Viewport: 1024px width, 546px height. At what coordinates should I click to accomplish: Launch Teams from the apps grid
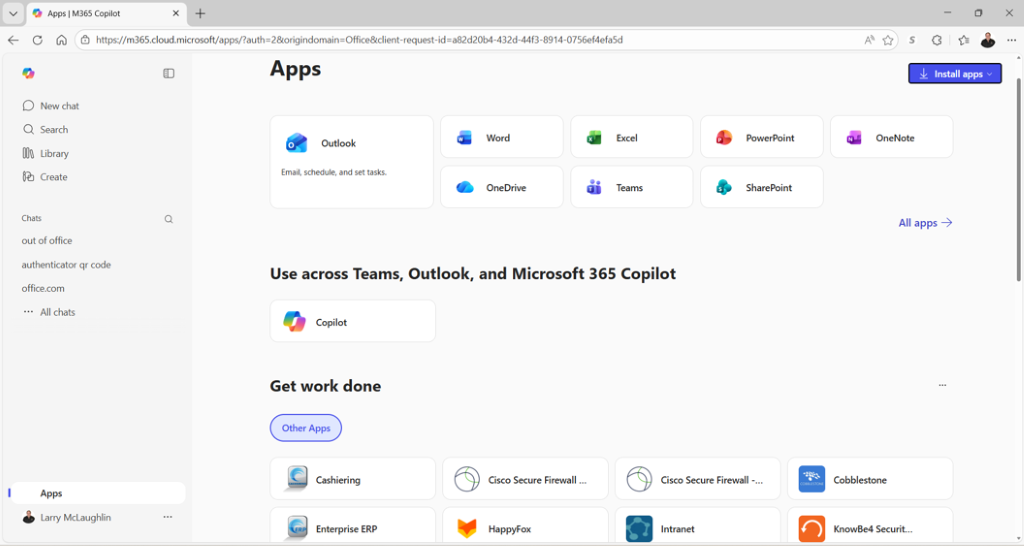(632, 187)
